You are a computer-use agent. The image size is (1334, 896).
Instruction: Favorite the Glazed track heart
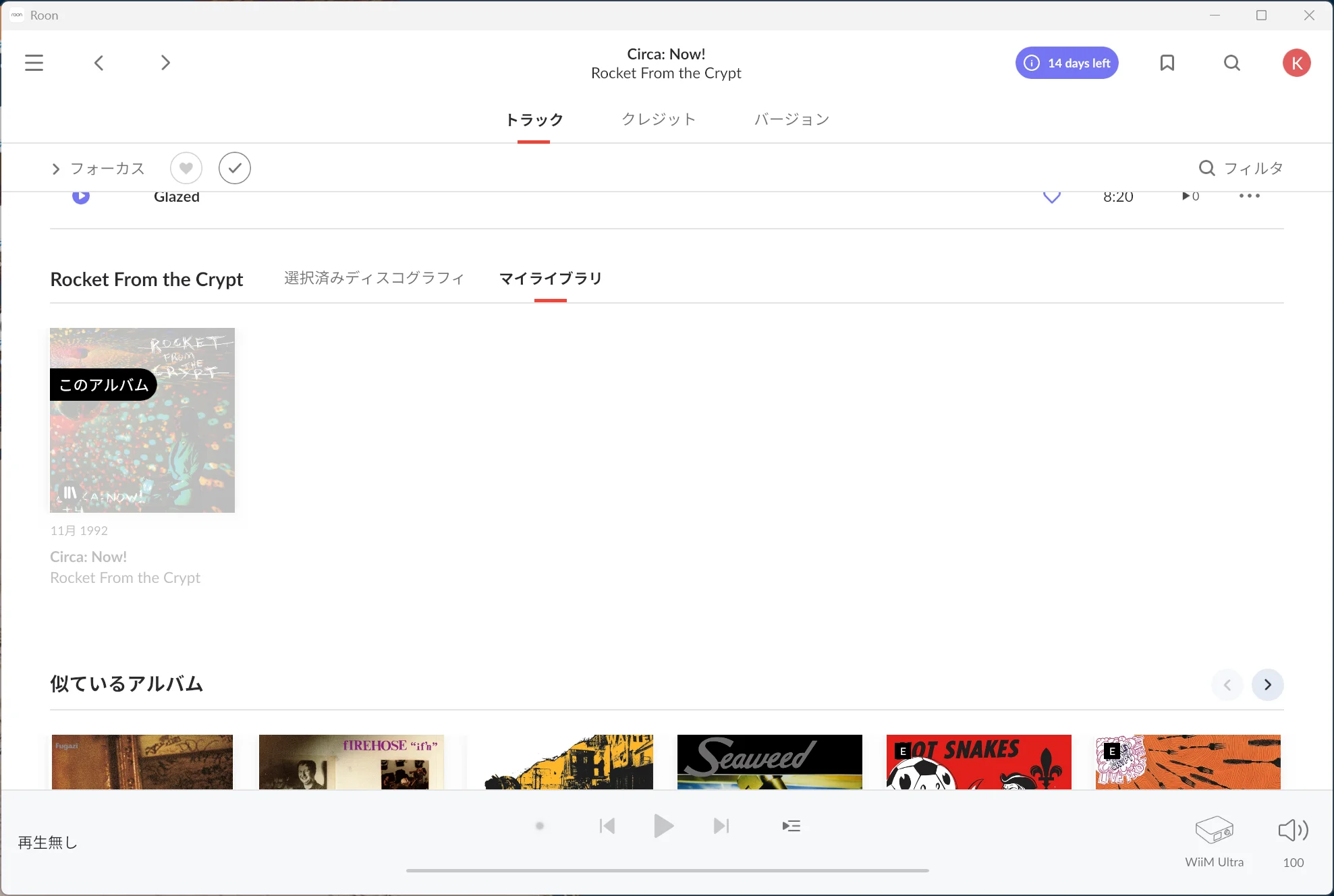tap(1051, 197)
